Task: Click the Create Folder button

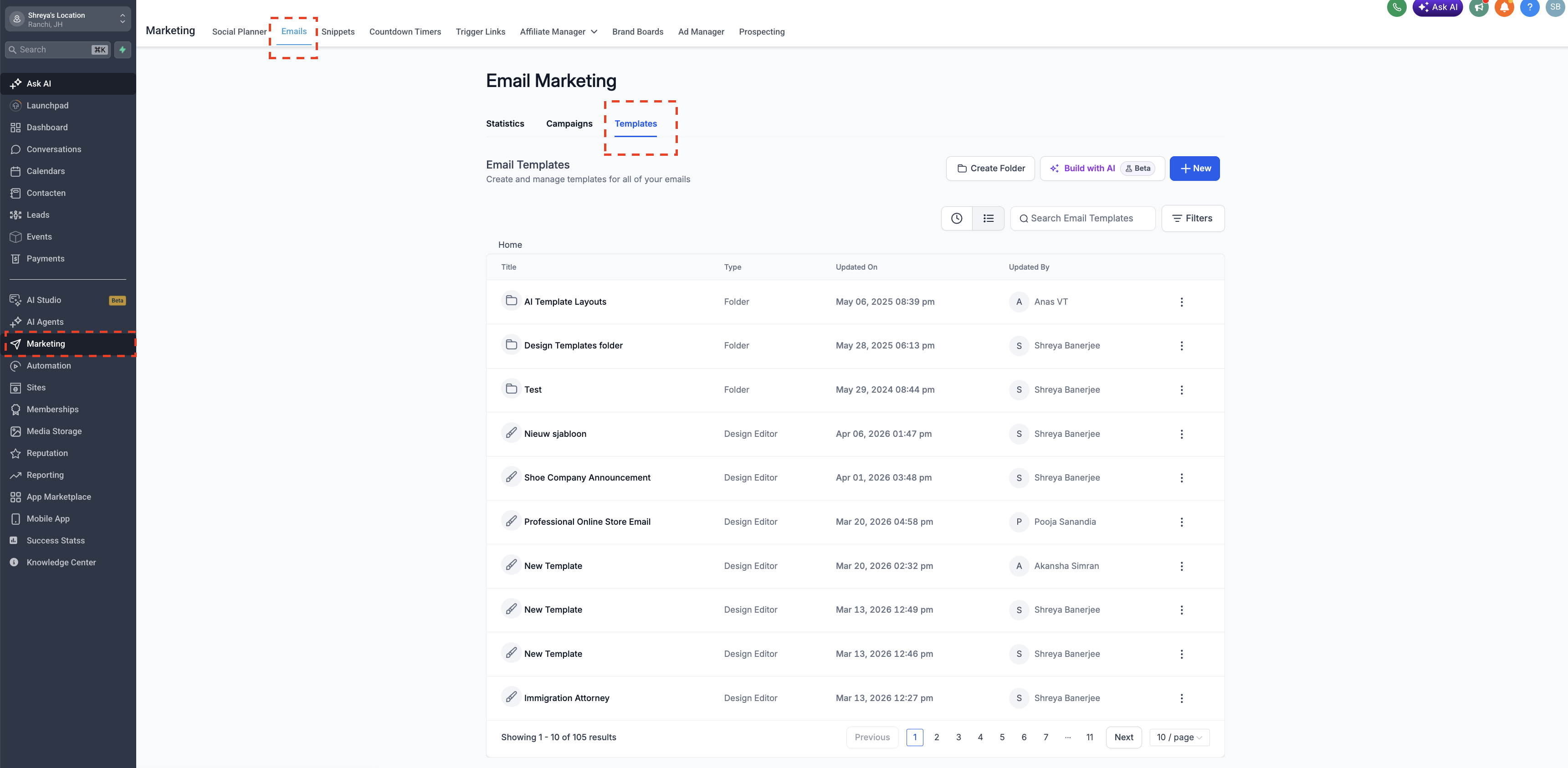Action: (x=990, y=169)
